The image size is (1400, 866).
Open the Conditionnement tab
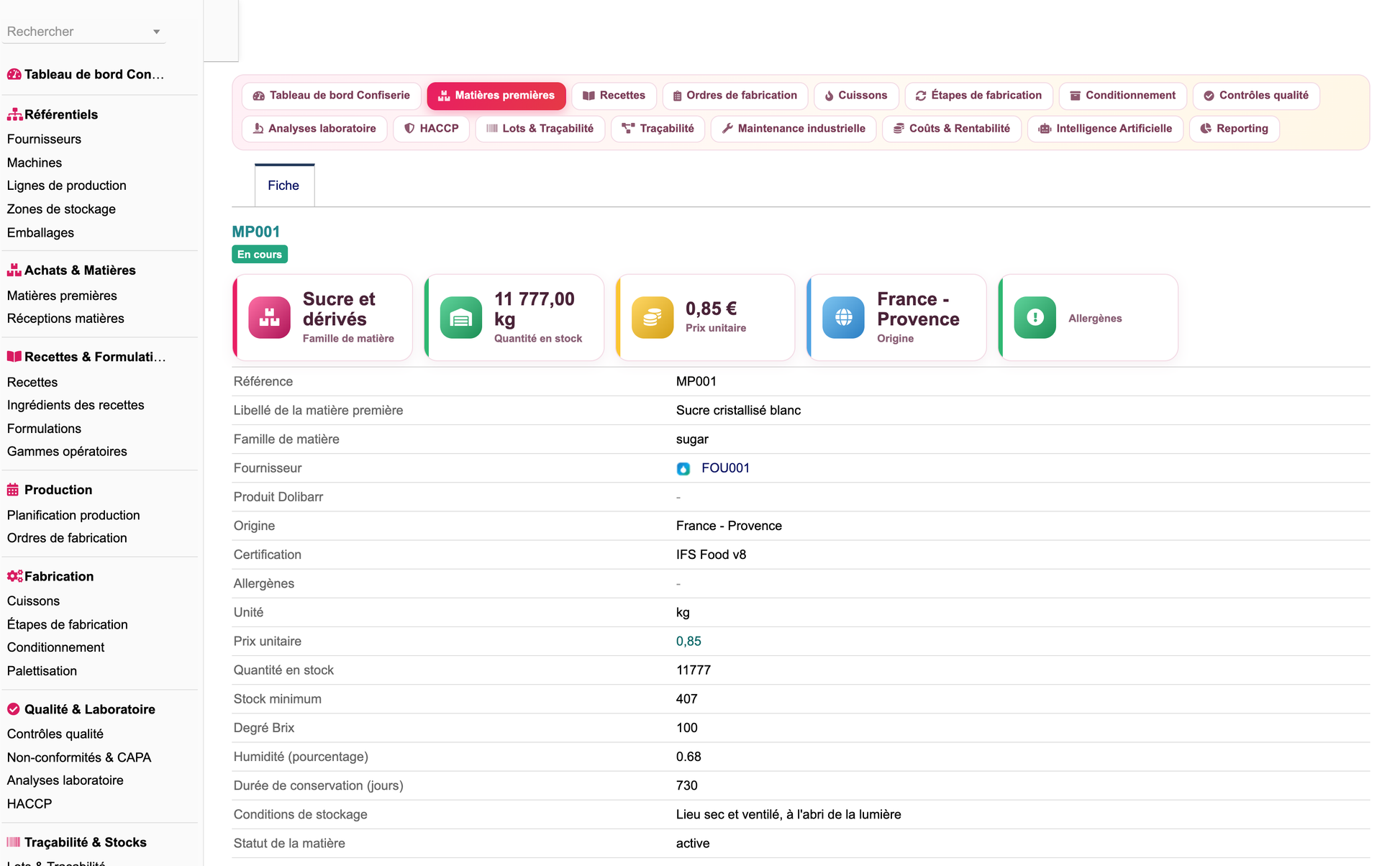coord(1122,96)
